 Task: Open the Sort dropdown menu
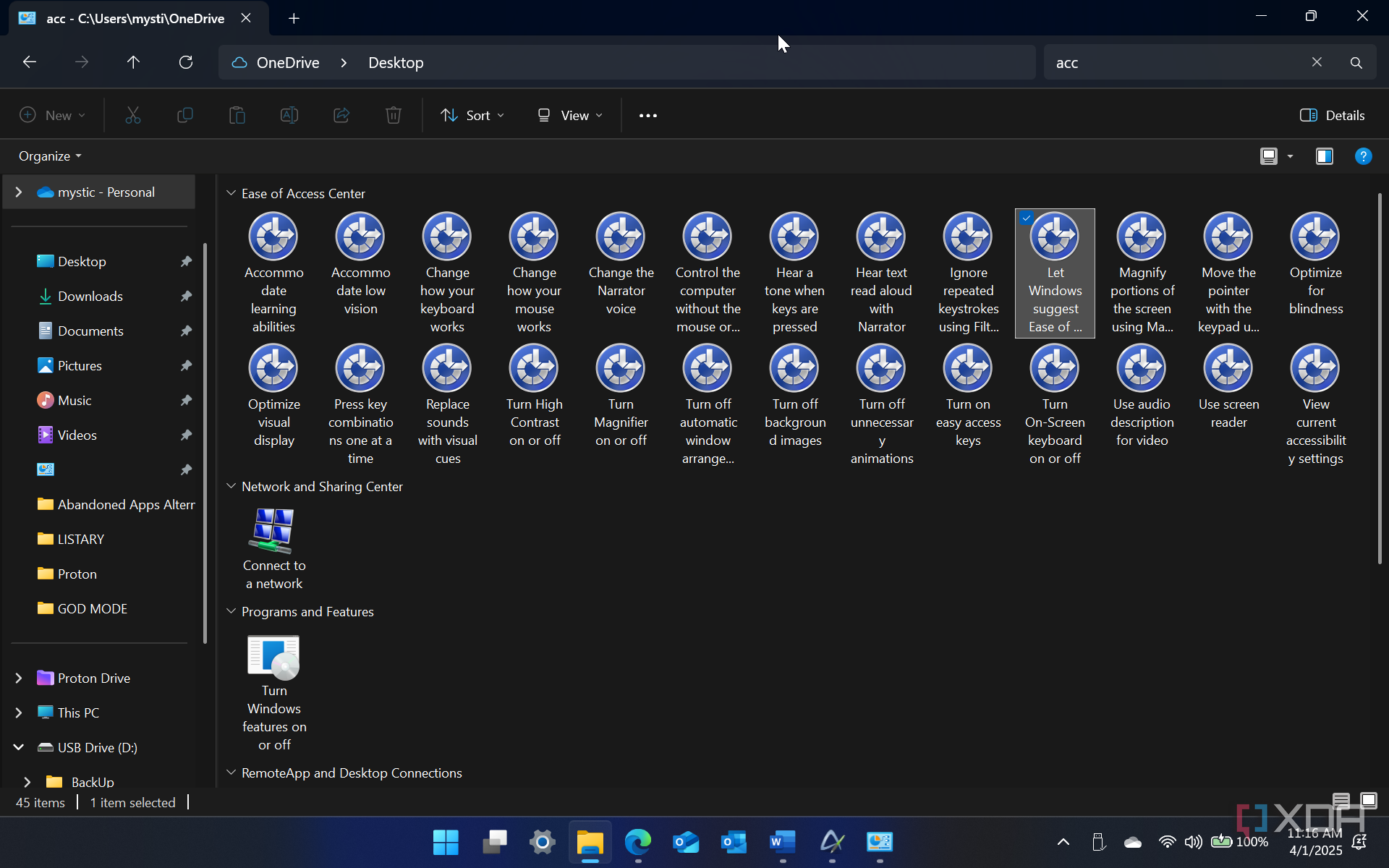(x=472, y=115)
